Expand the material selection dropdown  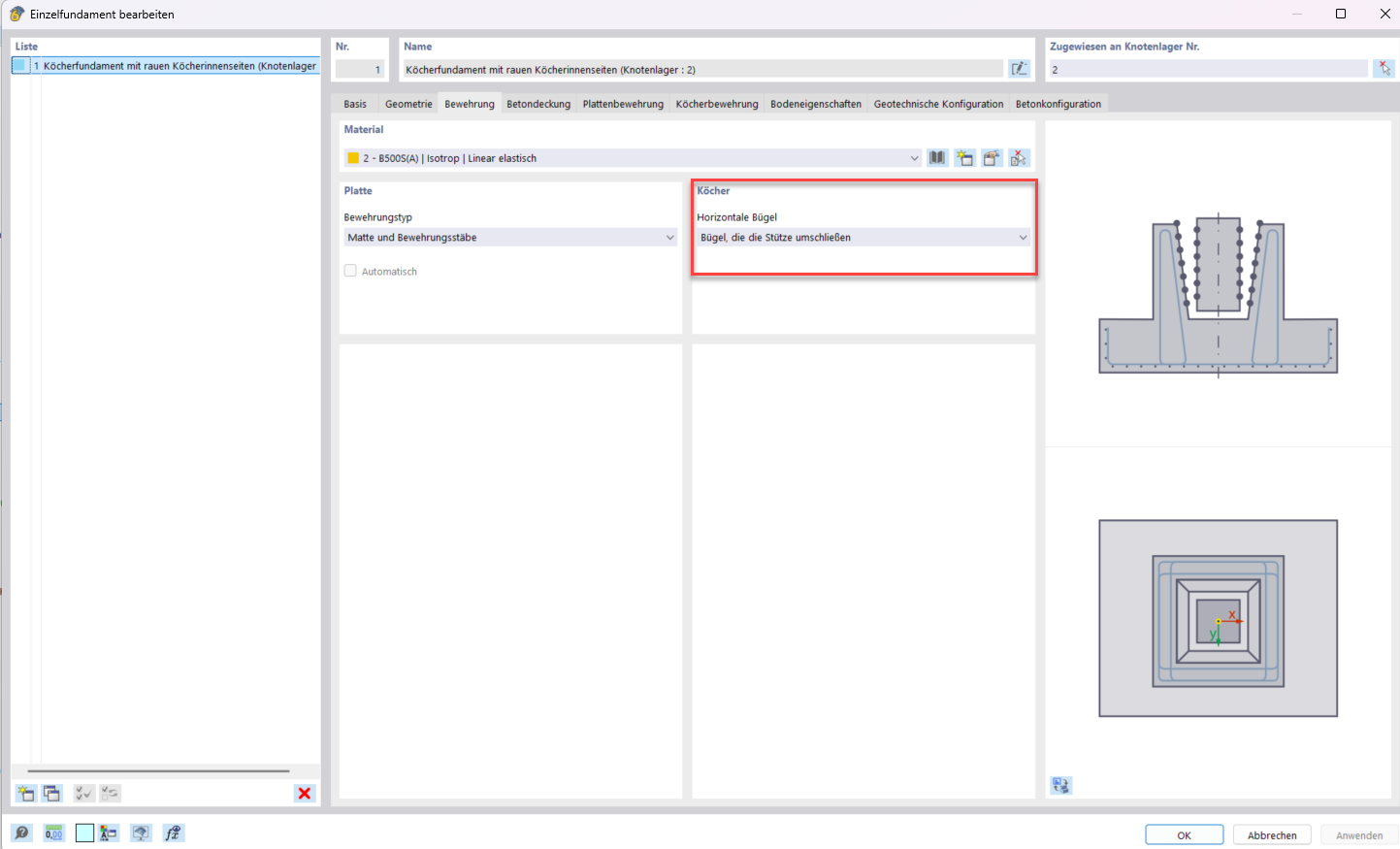pyautogui.click(x=913, y=157)
